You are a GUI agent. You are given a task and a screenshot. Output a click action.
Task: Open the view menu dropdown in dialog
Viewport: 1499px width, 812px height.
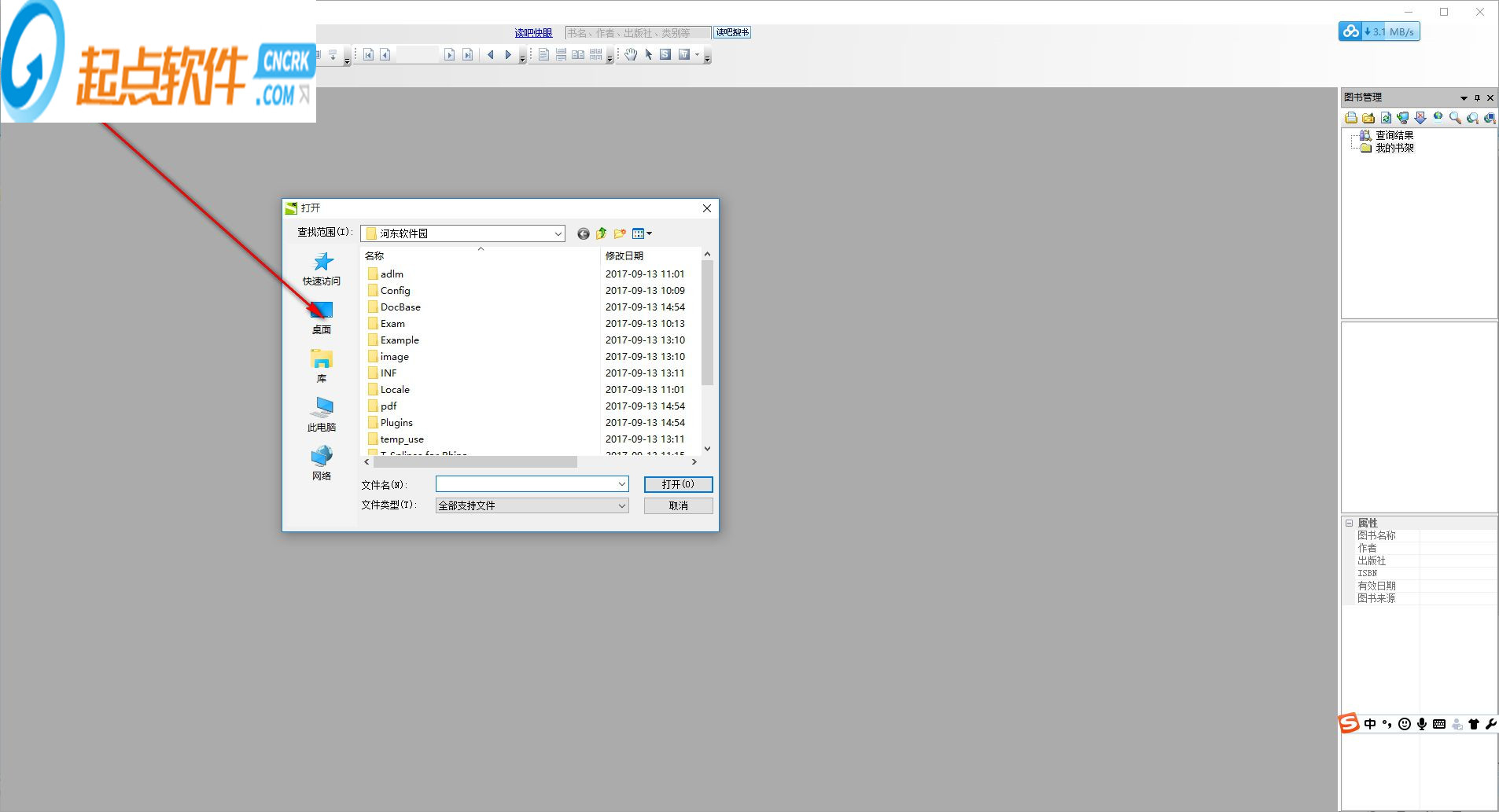[x=642, y=233]
